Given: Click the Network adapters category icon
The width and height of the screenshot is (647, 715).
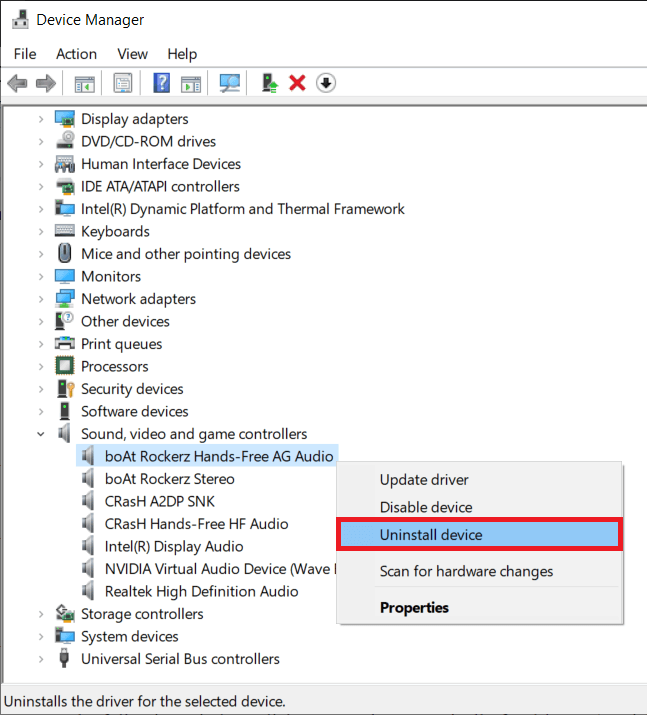Looking at the screenshot, I should click(x=65, y=299).
